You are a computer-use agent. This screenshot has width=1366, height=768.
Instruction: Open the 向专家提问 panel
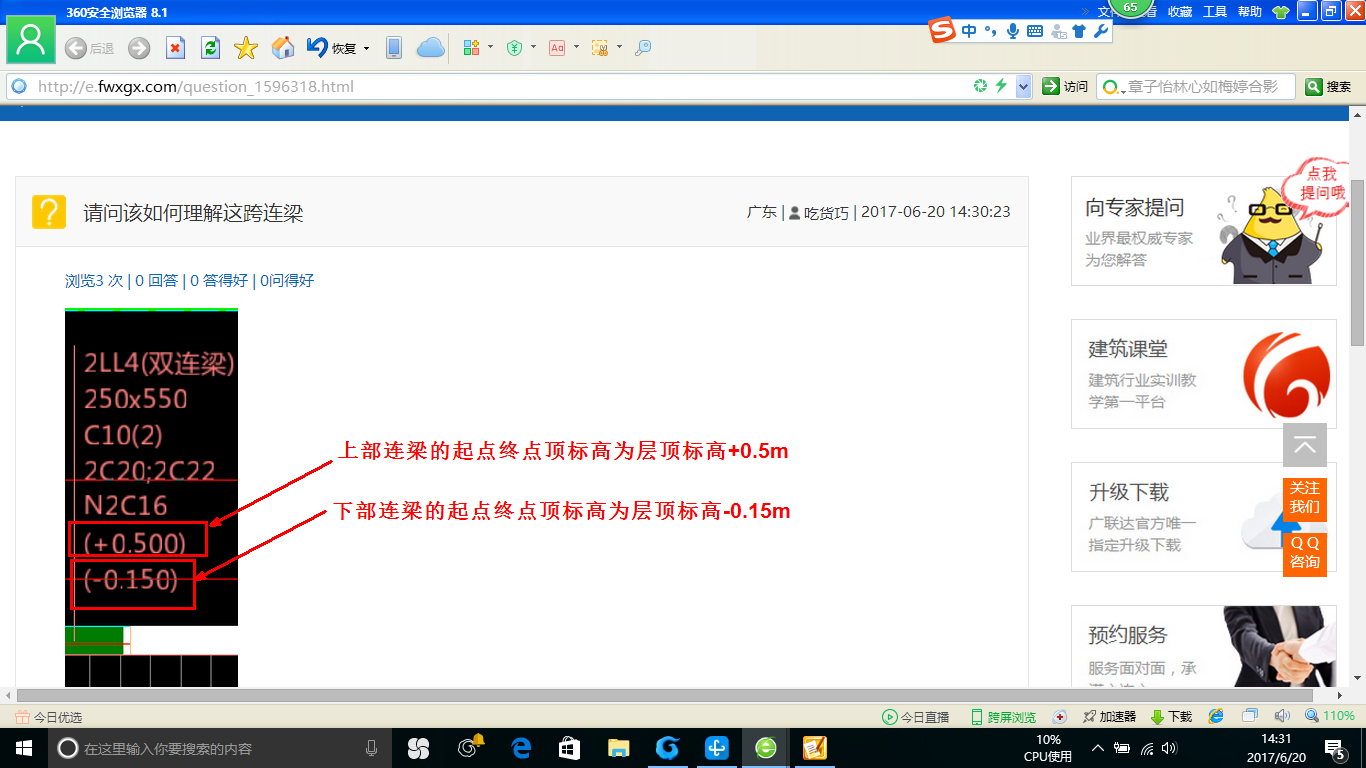[x=1203, y=231]
